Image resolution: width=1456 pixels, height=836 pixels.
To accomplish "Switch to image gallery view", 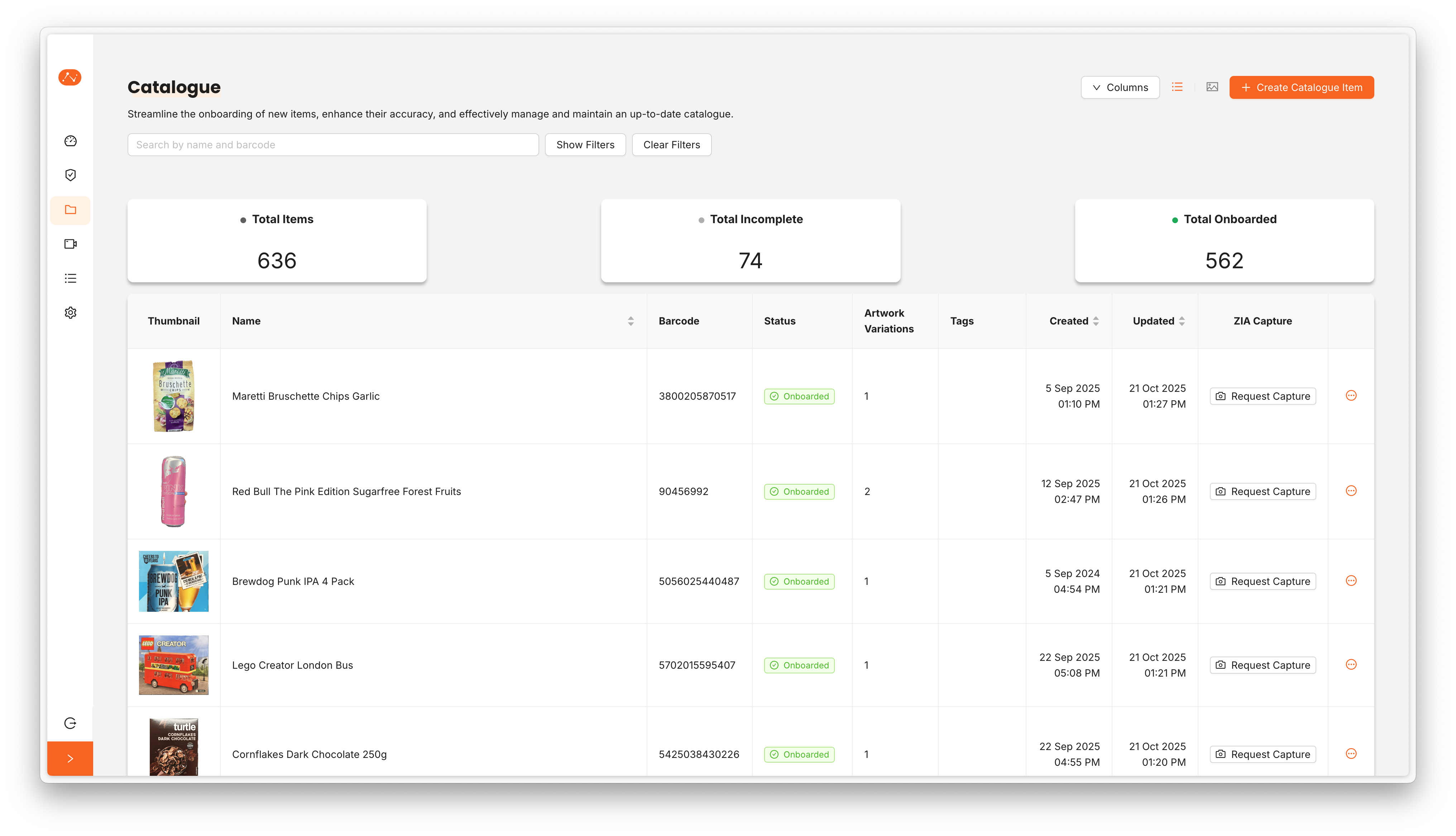I will (1212, 87).
